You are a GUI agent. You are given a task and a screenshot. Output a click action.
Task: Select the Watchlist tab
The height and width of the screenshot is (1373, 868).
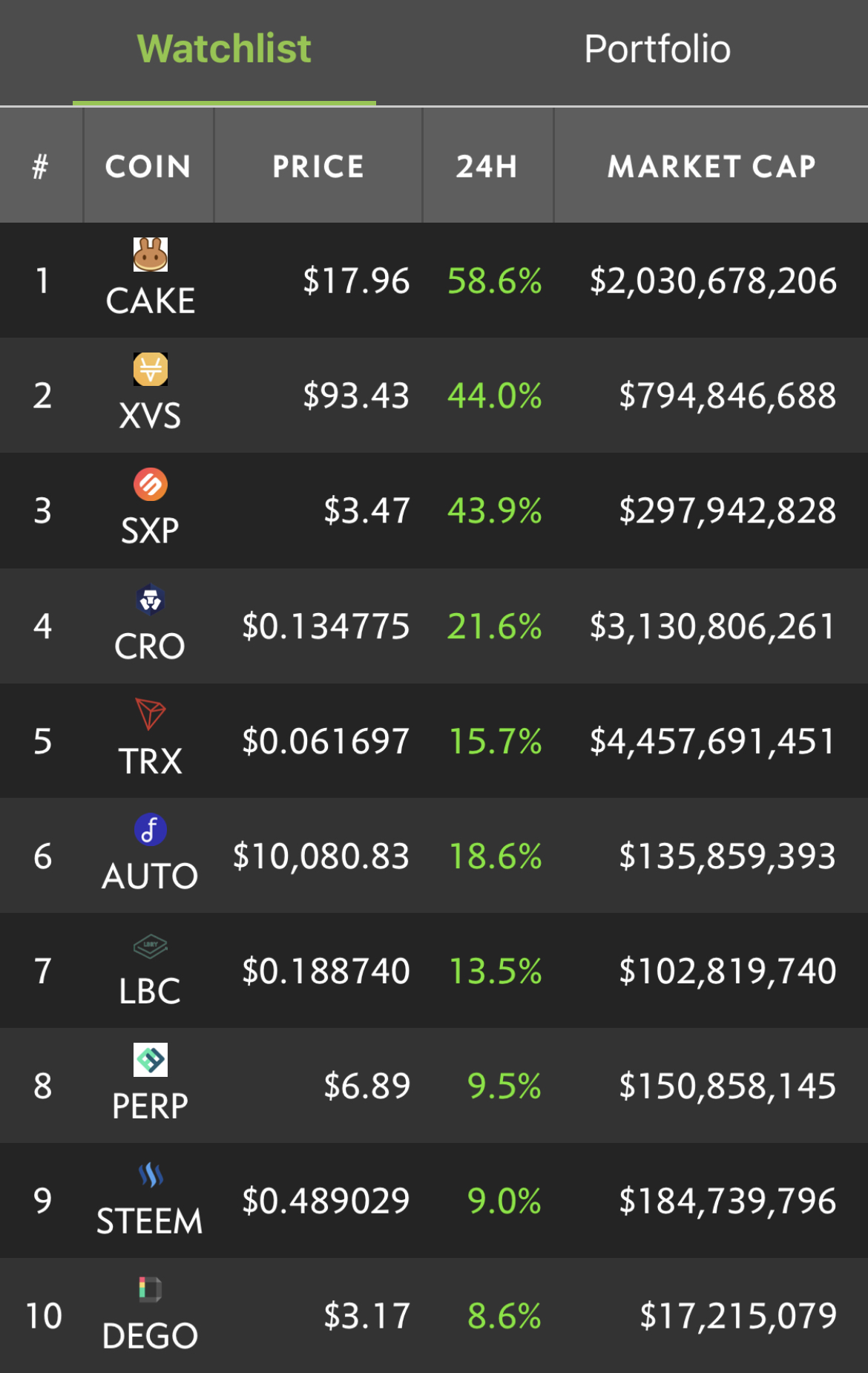pos(224,50)
